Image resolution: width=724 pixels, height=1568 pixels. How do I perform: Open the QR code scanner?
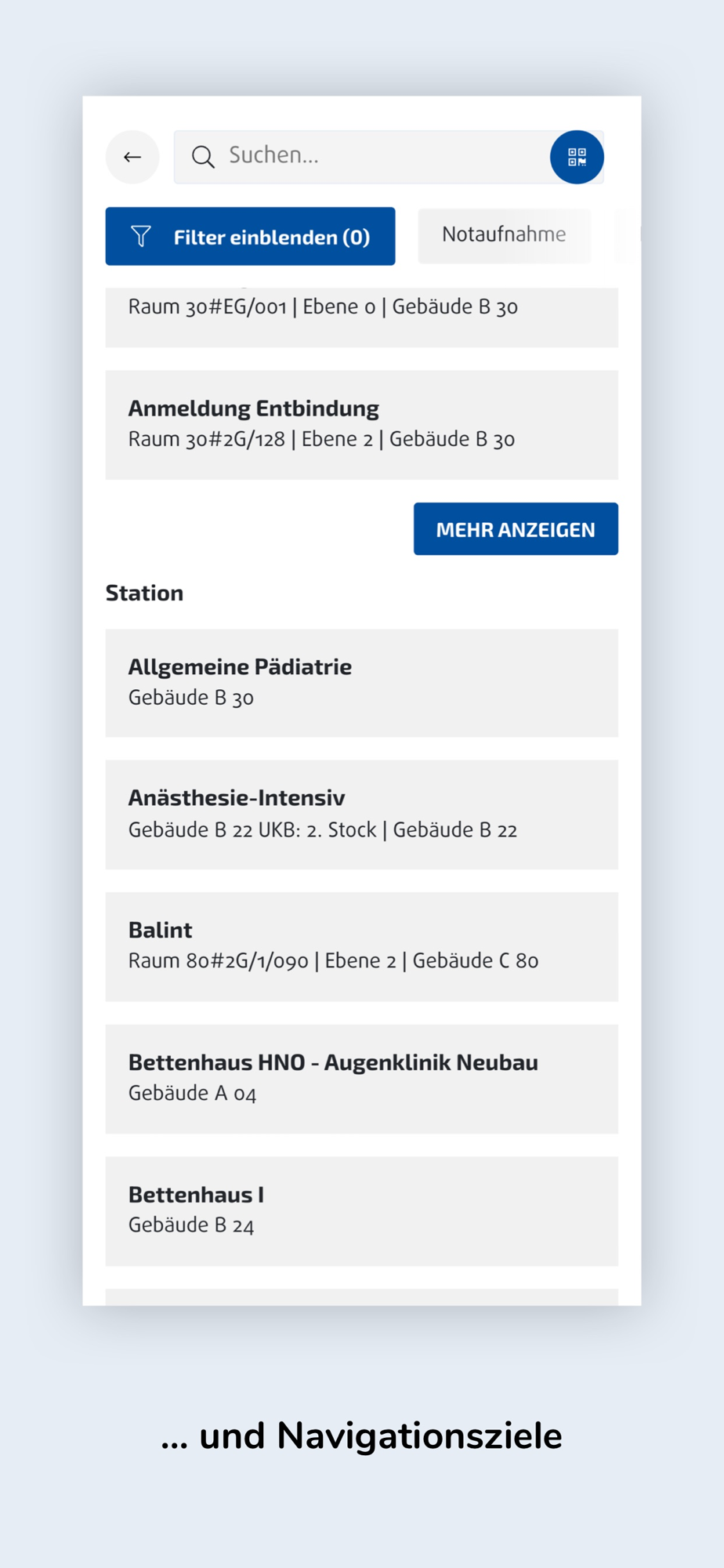577,157
